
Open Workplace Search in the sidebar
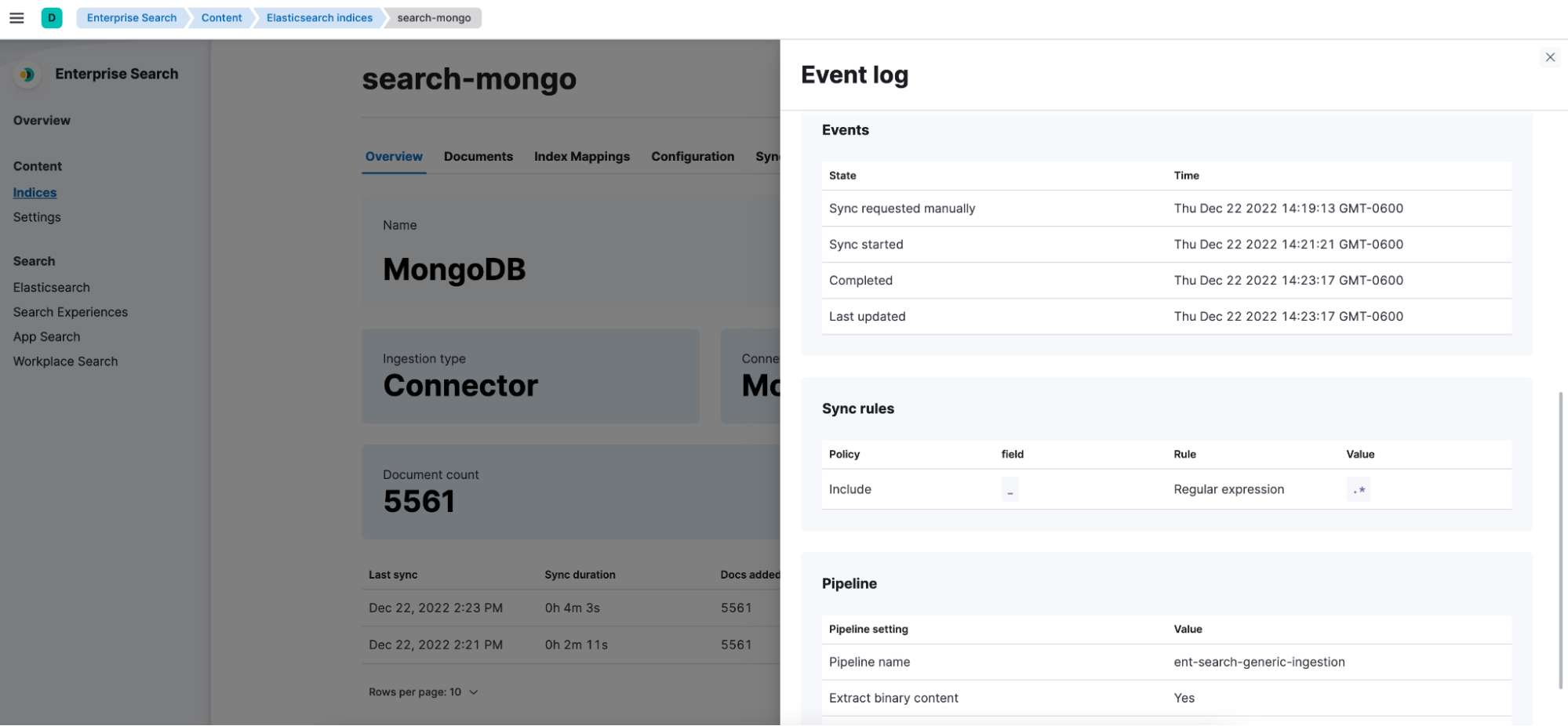[65, 361]
